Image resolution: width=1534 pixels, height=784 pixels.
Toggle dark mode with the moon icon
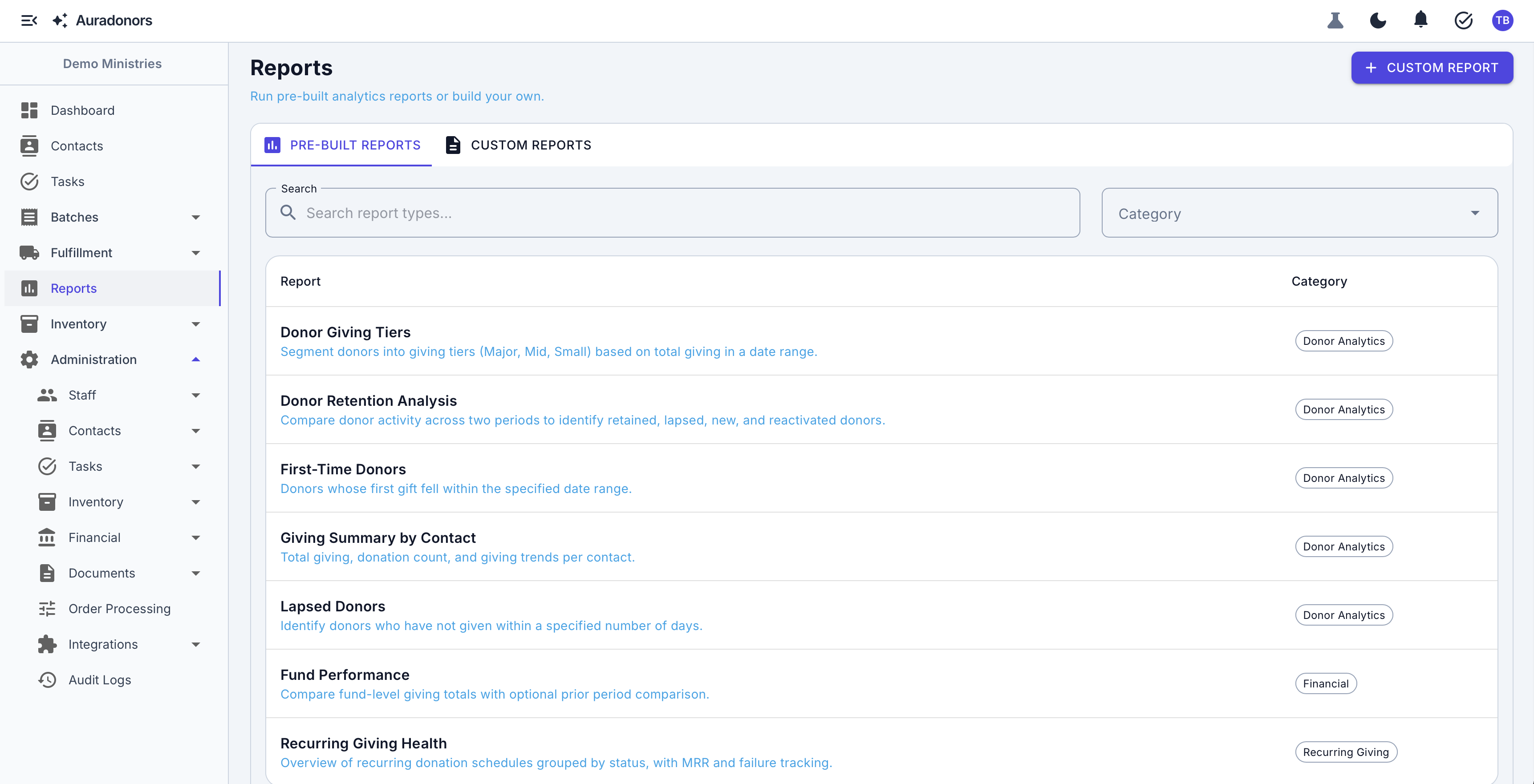click(x=1378, y=21)
